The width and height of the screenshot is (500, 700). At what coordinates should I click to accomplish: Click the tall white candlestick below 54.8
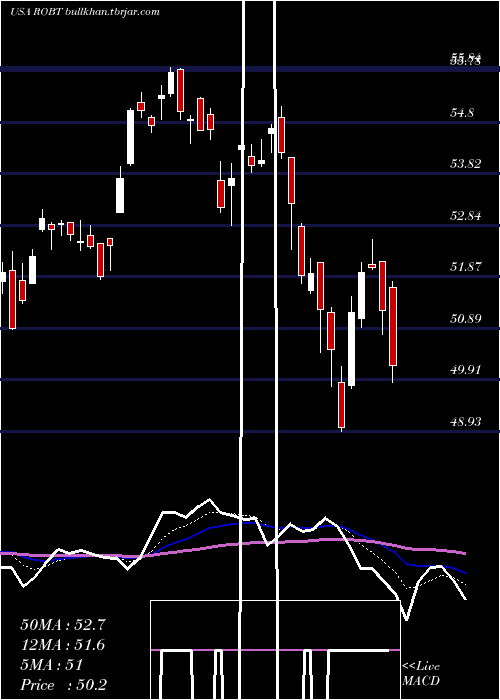pos(130,137)
